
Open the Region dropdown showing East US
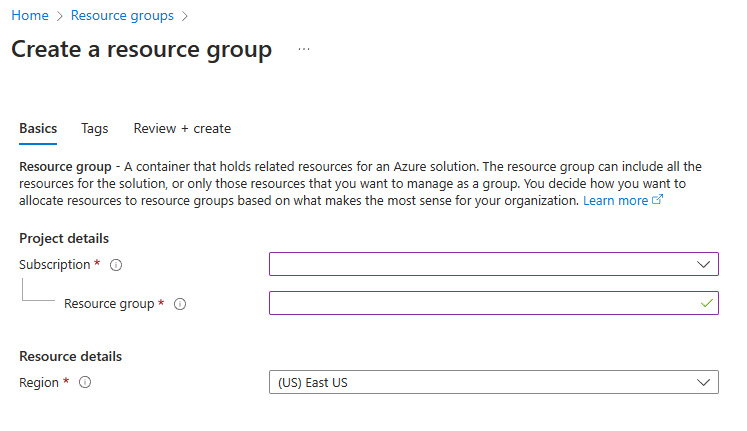[493, 382]
